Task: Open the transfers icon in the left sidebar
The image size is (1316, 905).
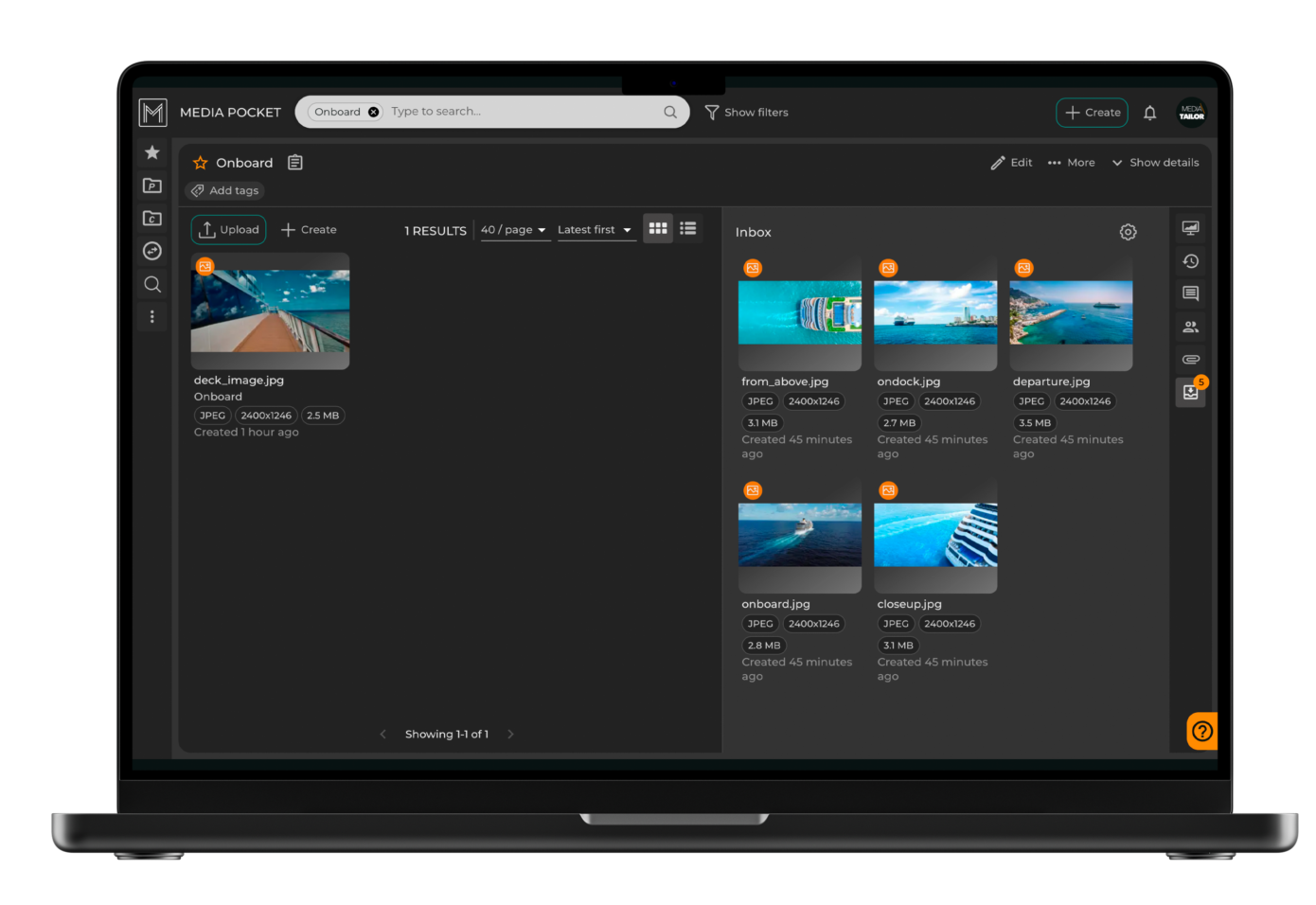Action: 152,251
